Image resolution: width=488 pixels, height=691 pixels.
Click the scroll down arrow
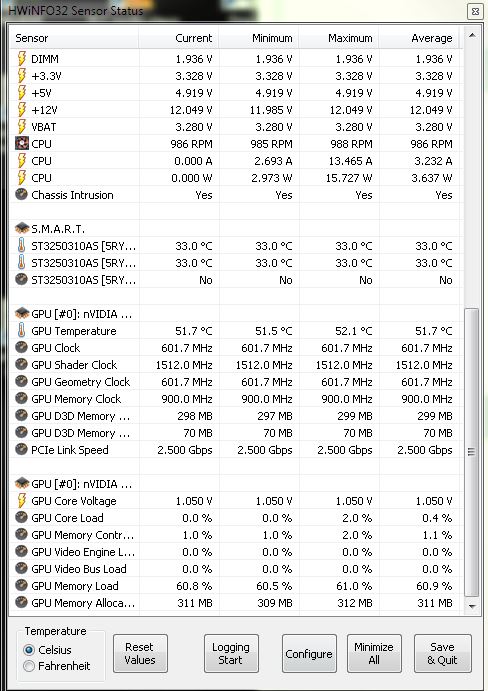(472, 606)
